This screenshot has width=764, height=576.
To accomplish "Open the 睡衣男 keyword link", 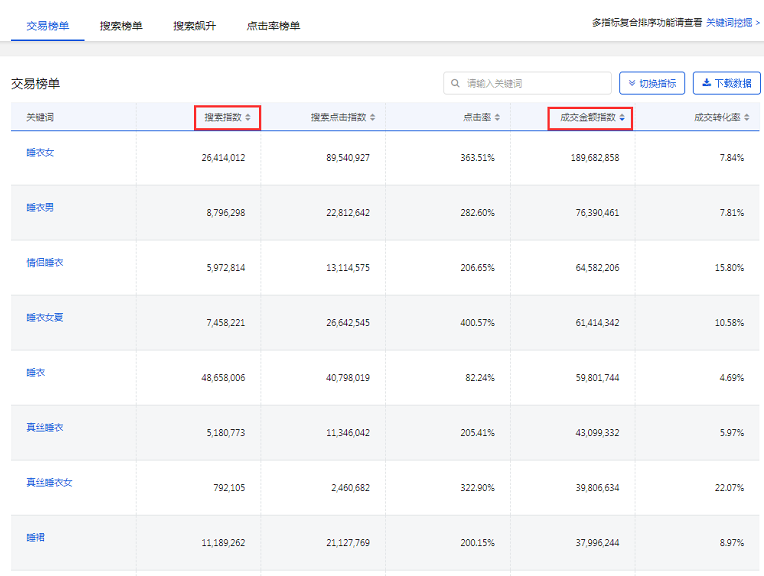I will [40, 208].
